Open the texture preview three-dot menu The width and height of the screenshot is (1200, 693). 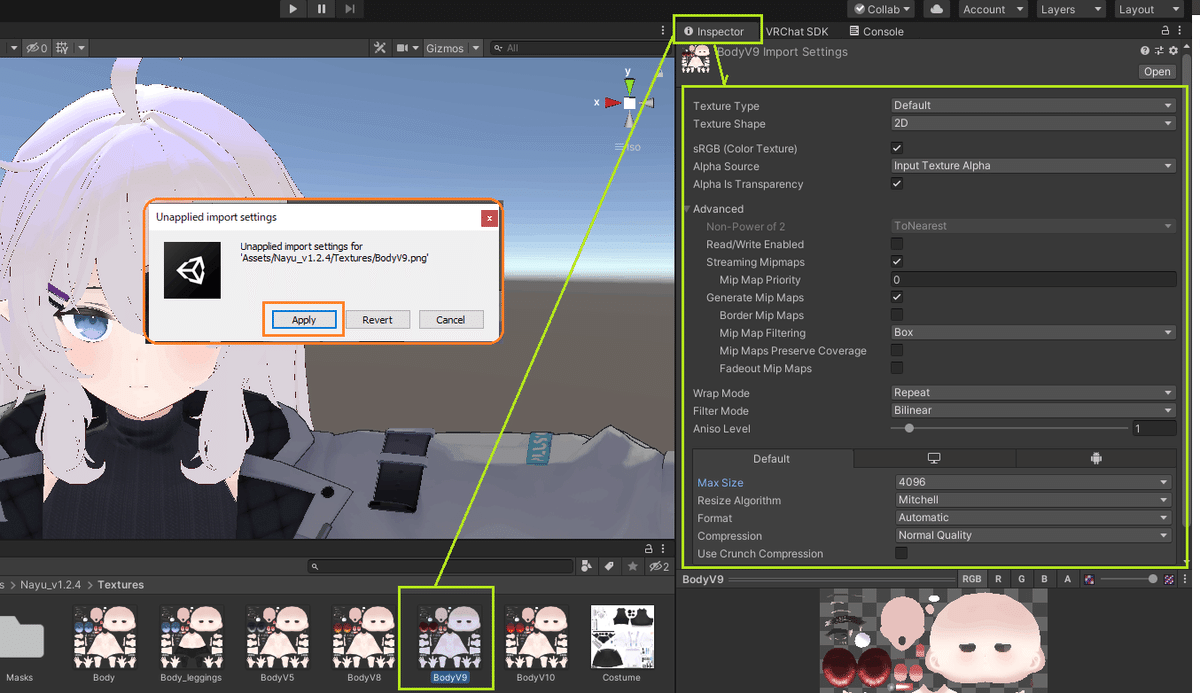coord(1186,579)
